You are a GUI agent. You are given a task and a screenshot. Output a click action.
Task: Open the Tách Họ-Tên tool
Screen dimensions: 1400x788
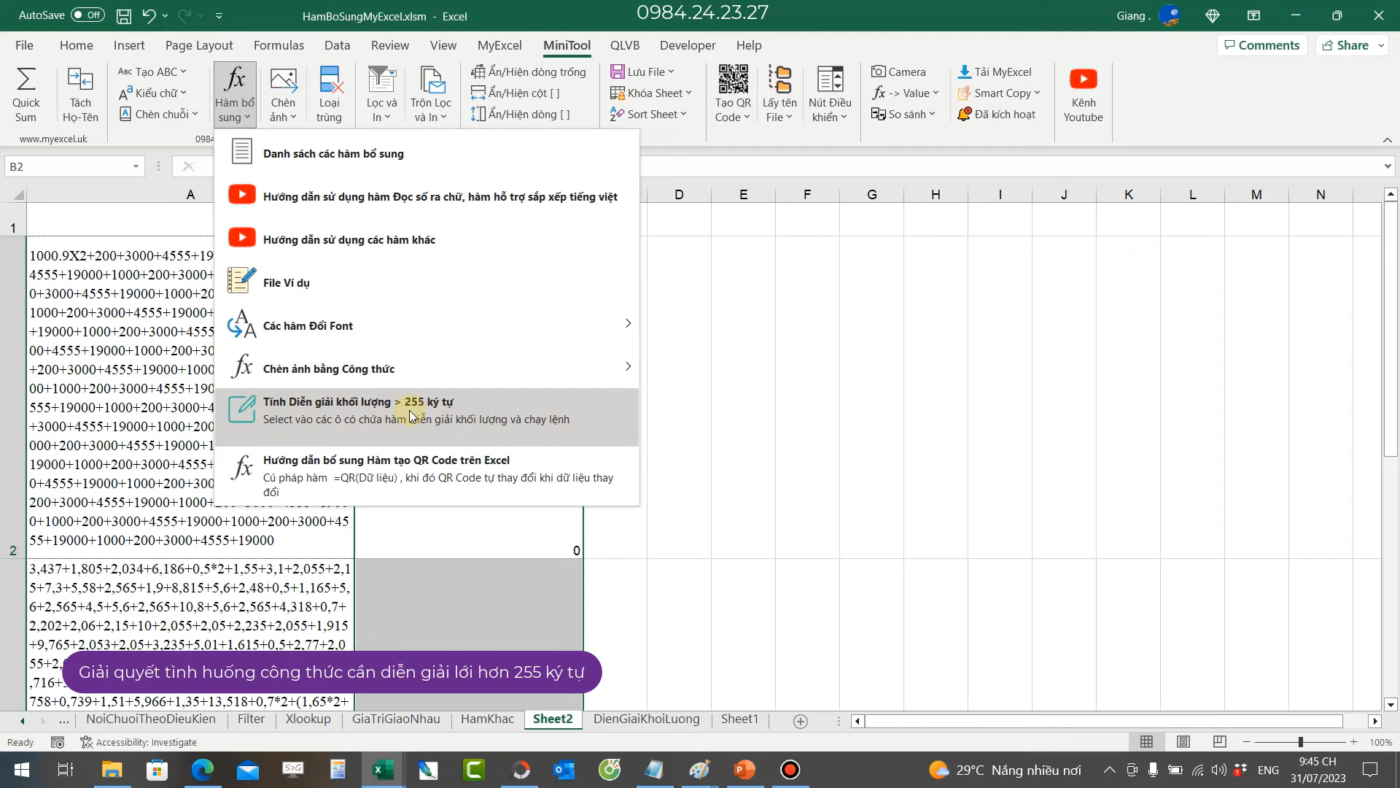click(80, 93)
